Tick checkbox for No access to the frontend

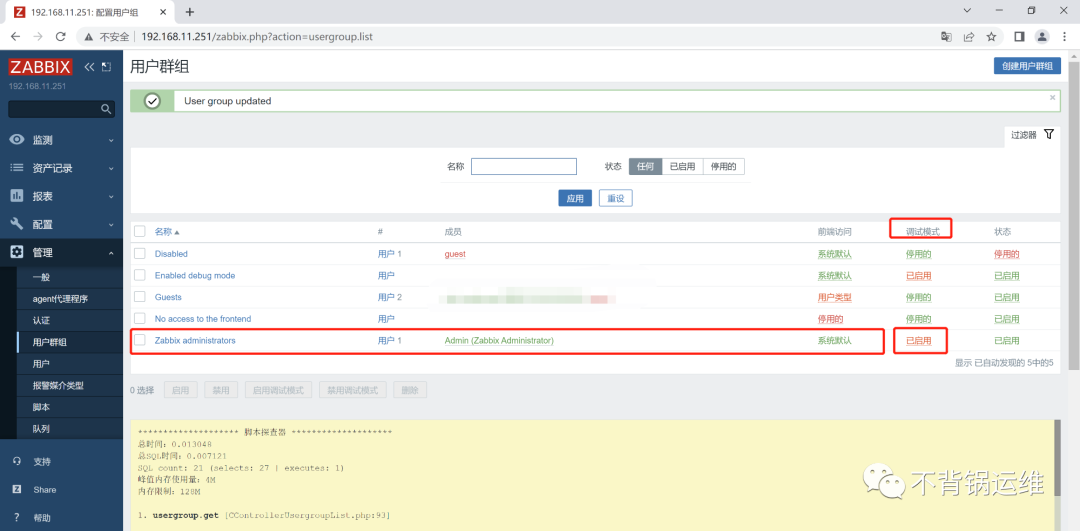coord(140,318)
